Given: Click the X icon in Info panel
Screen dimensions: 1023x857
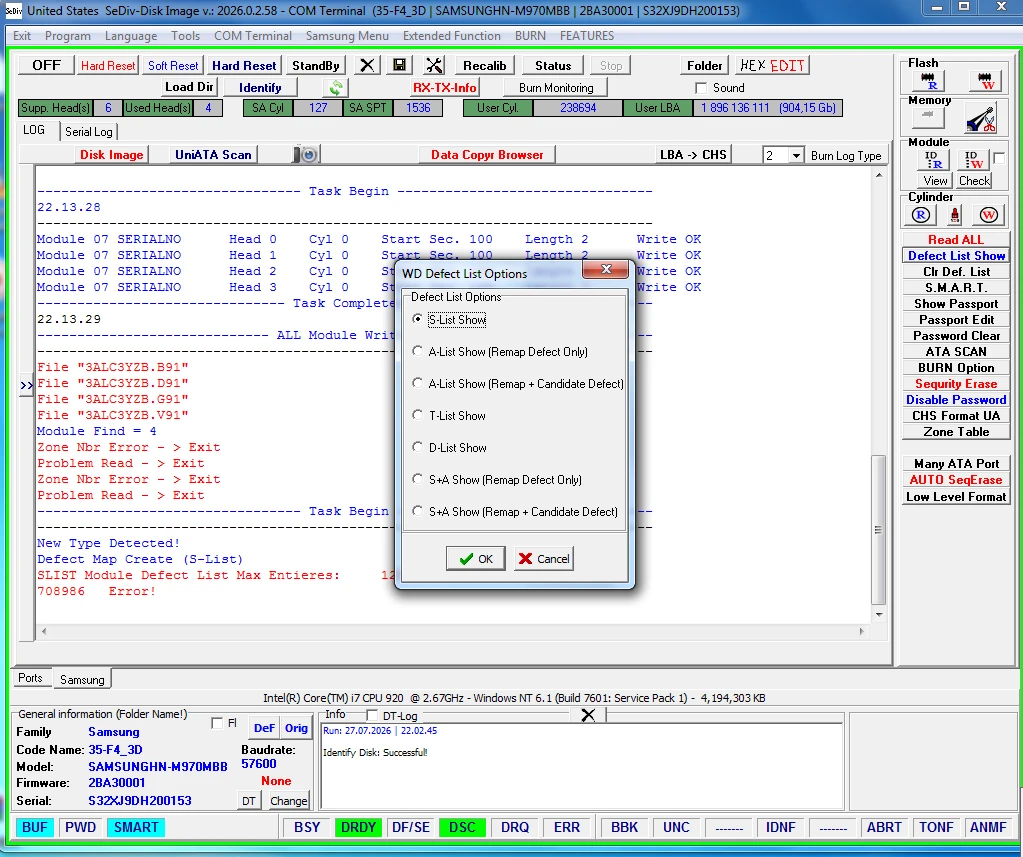Looking at the screenshot, I should [x=588, y=715].
